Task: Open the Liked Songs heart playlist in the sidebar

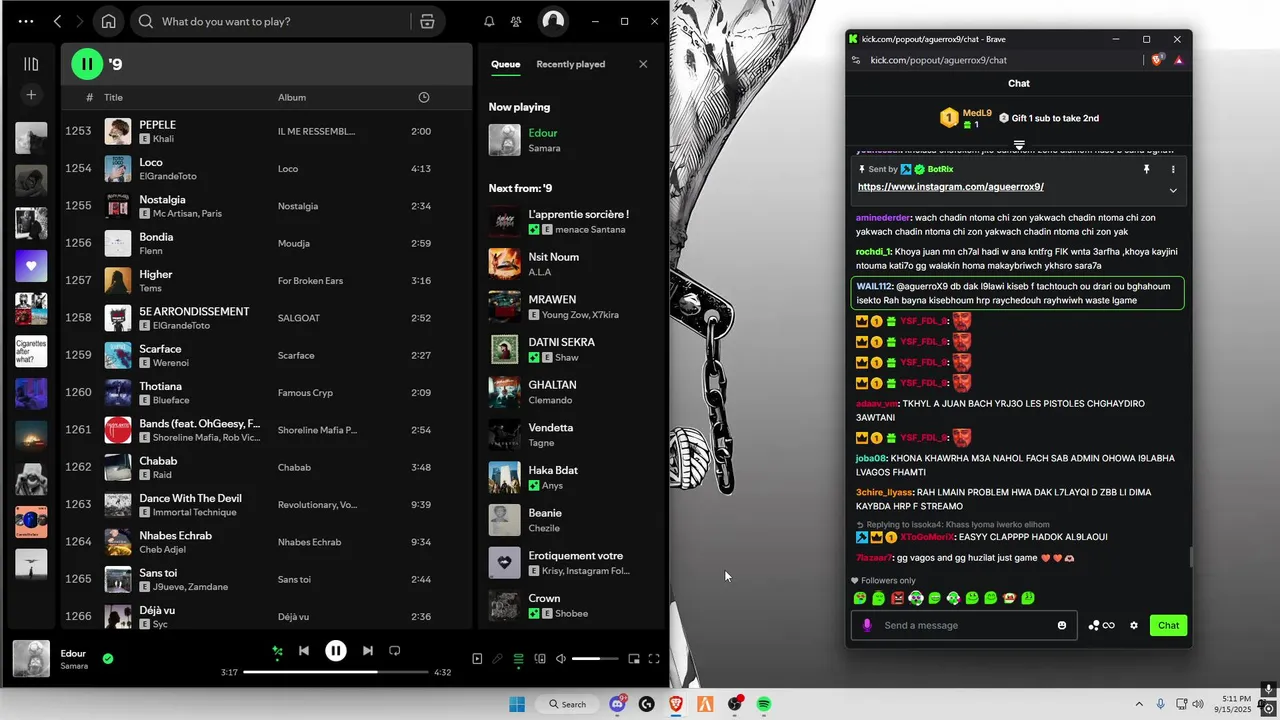Action: pos(31,266)
